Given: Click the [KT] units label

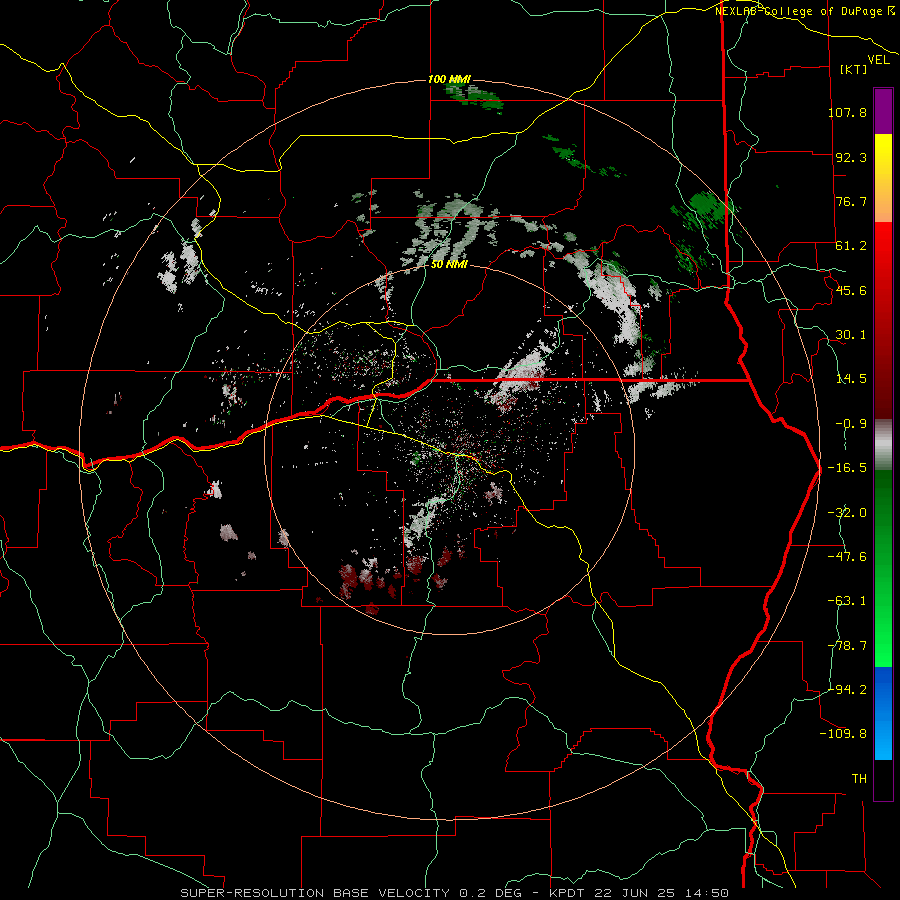Looking at the screenshot, I should point(854,69).
